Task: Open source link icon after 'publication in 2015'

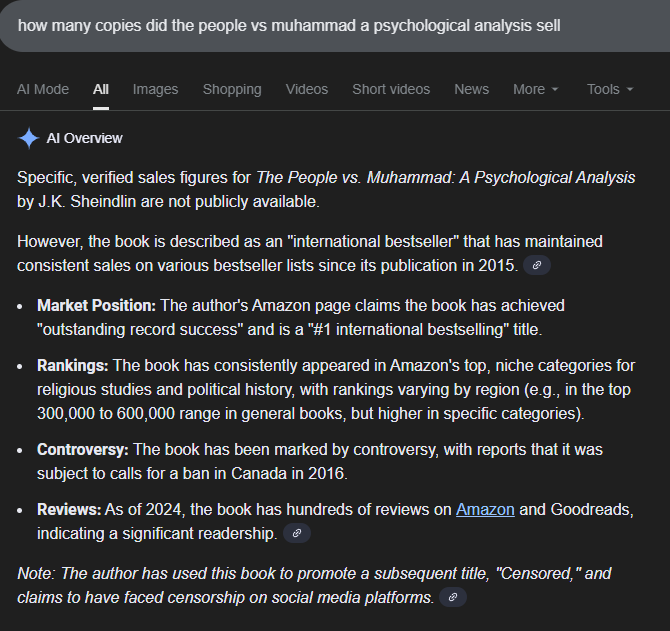Action: coord(537,266)
